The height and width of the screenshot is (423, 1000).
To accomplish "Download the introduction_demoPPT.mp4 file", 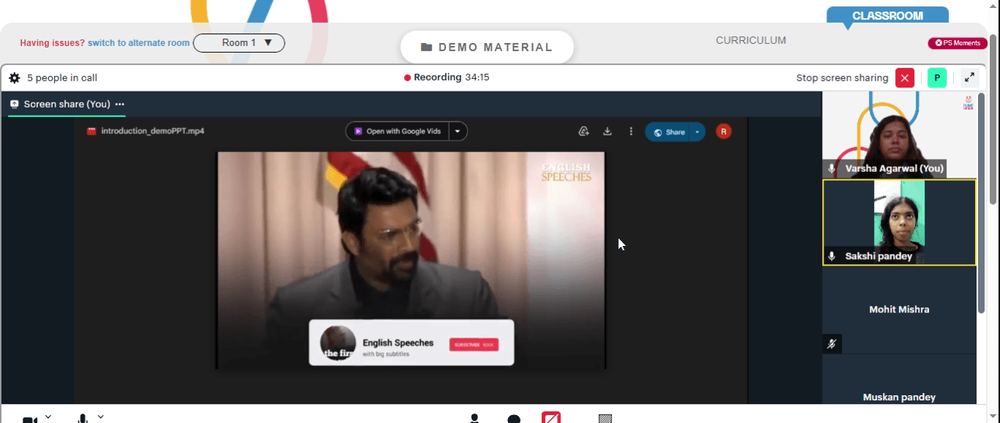I will click(607, 131).
